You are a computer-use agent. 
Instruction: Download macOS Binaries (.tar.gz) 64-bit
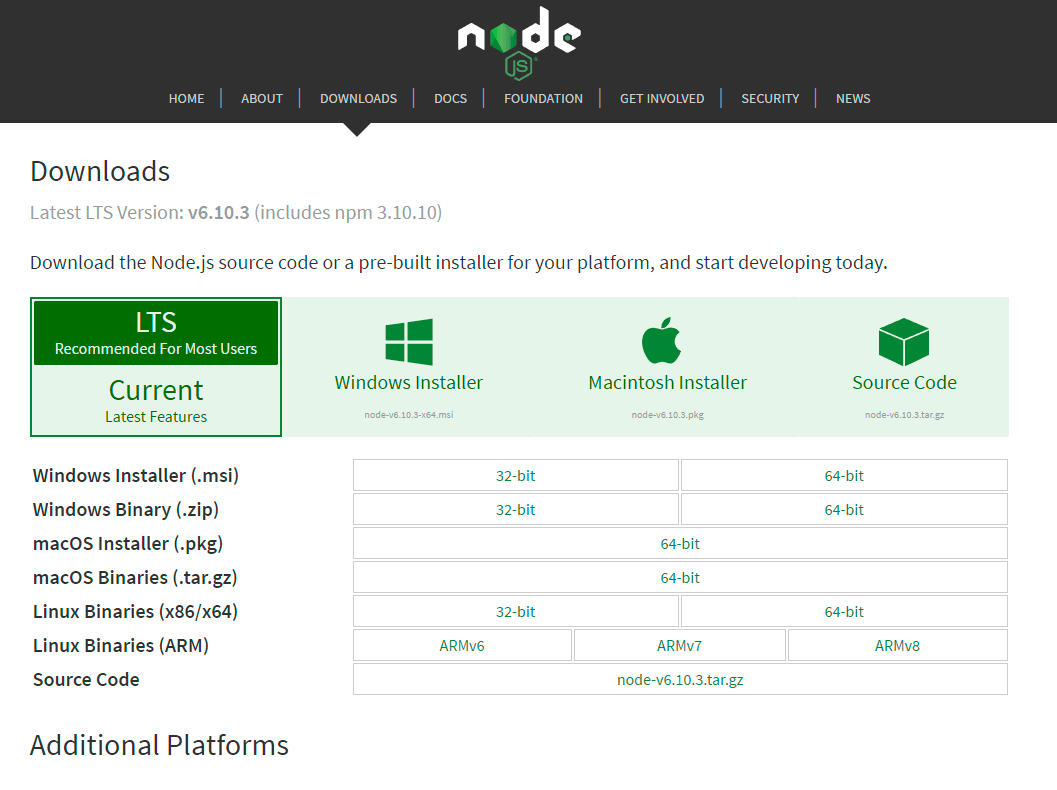pyautogui.click(x=680, y=578)
